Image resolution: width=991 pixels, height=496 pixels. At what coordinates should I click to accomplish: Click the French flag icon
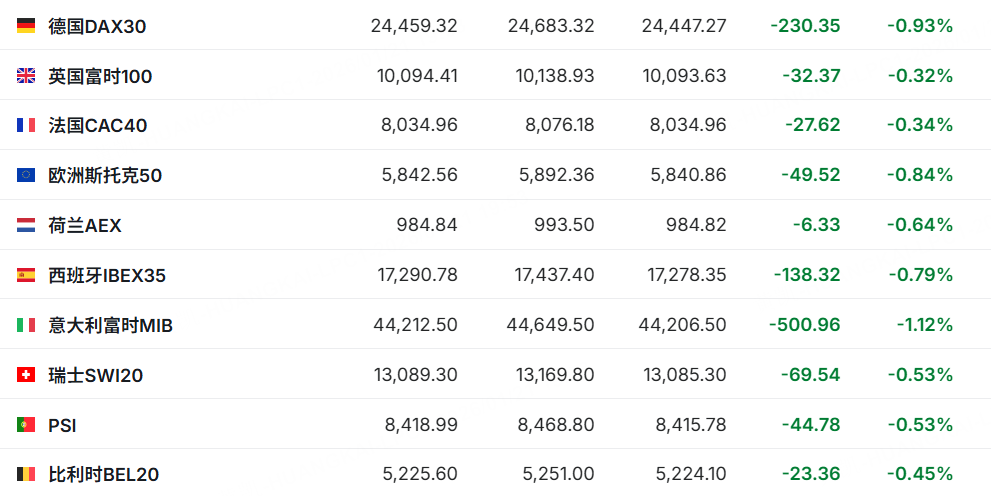[x=26, y=125]
